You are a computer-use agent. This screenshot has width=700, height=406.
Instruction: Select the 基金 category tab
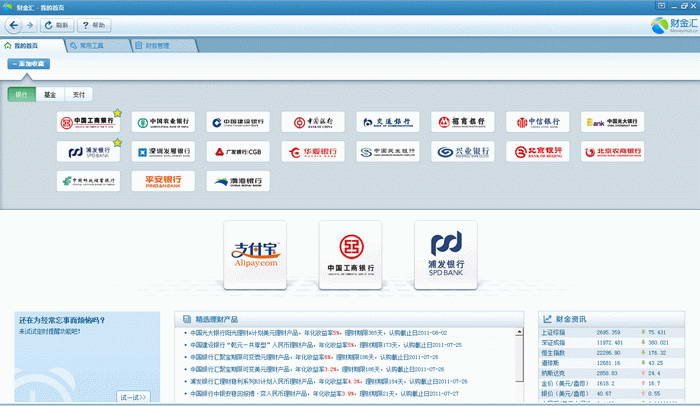coord(50,95)
